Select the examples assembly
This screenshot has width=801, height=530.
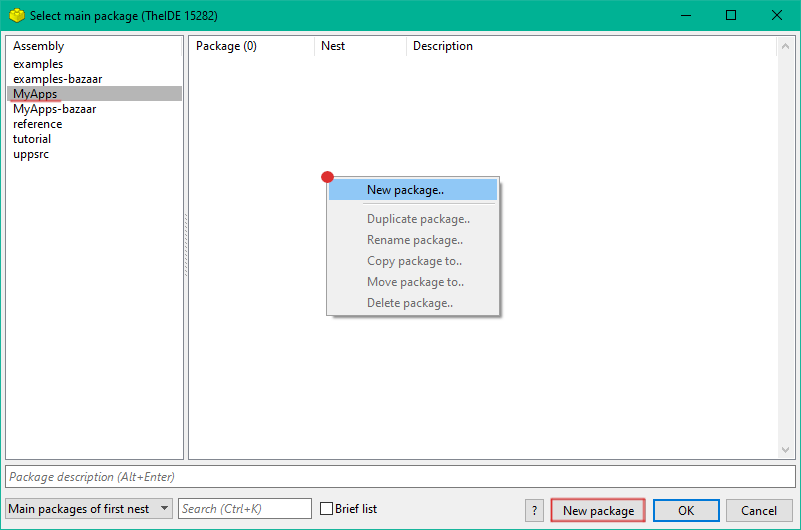coord(38,64)
